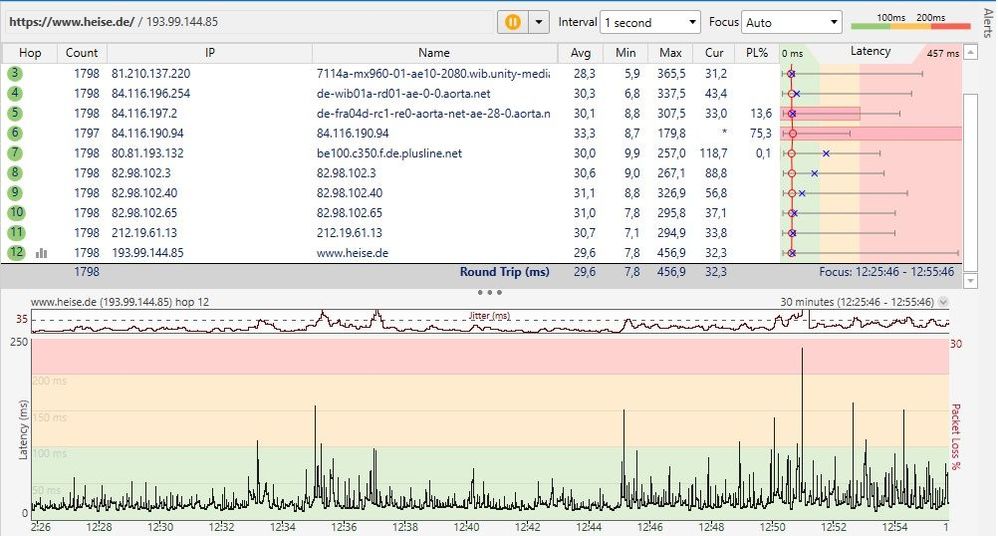
Task: Click the green hop 3 circle icon
Action: pos(16,73)
